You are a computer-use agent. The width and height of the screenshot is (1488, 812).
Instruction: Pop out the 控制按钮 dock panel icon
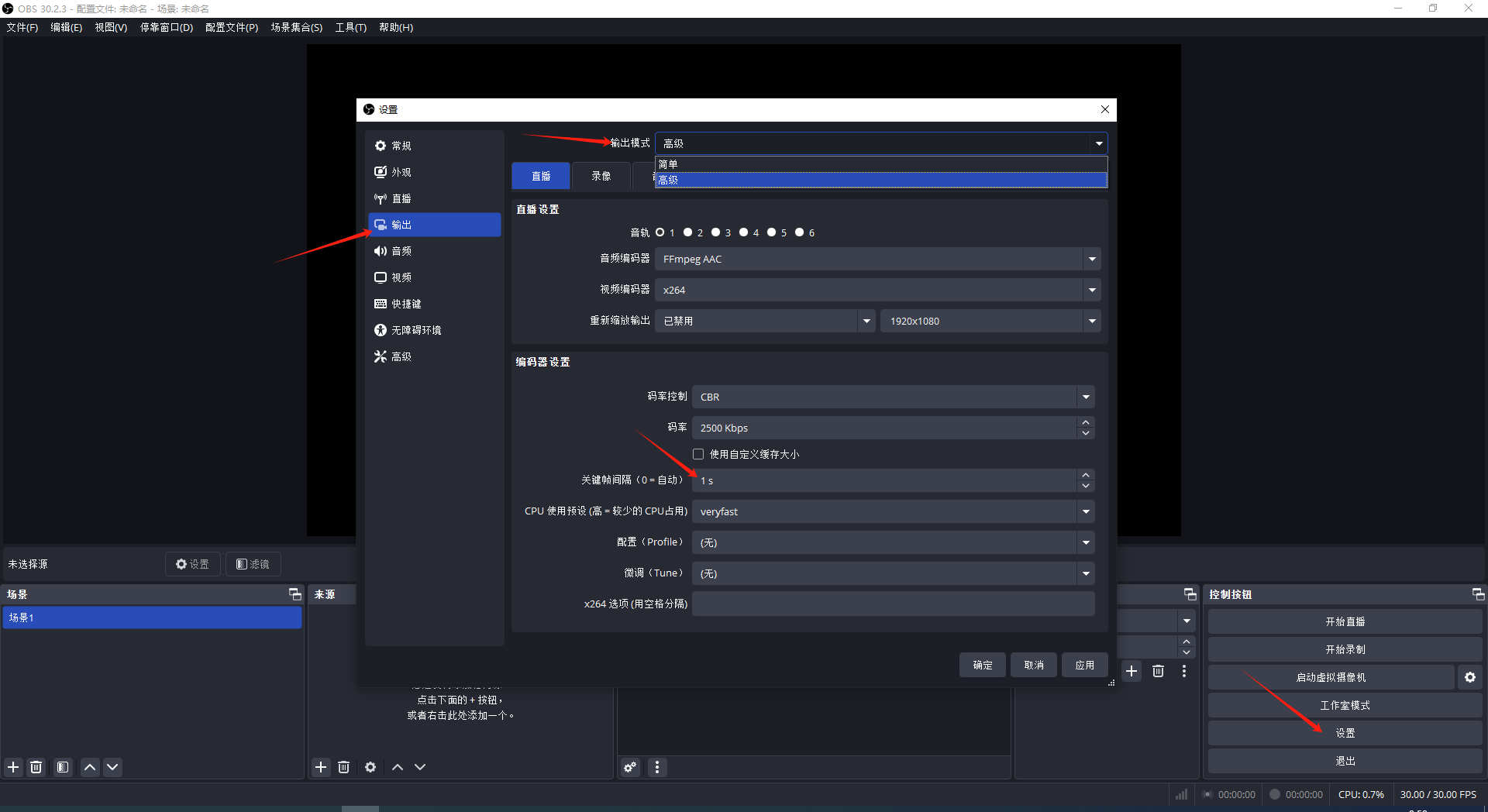point(1478,594)
